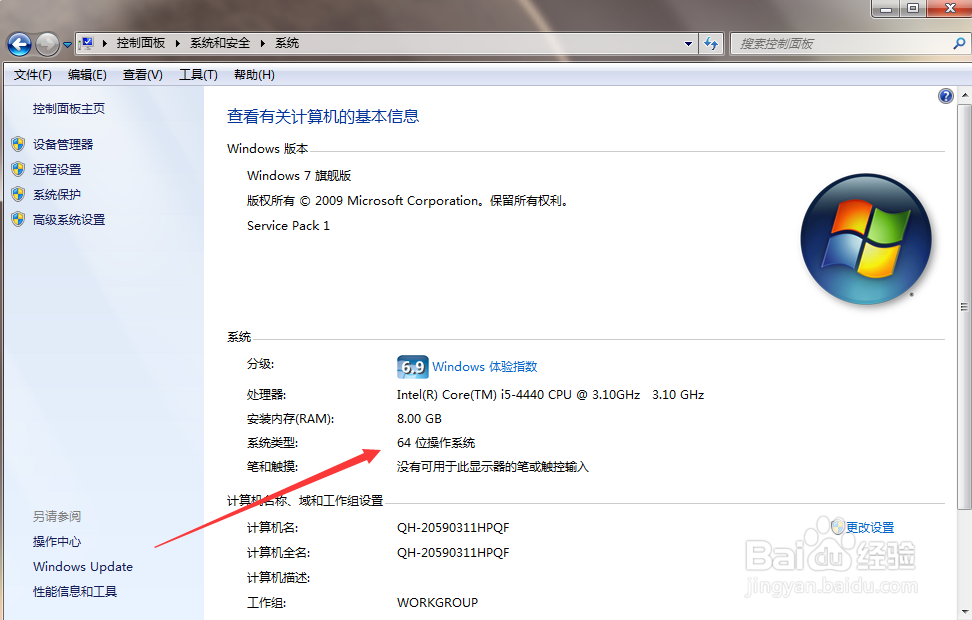This screenshot has height=620, width=972.
Task: Maximize the System window
Action: pyautogui.click(x=912, y=9)
